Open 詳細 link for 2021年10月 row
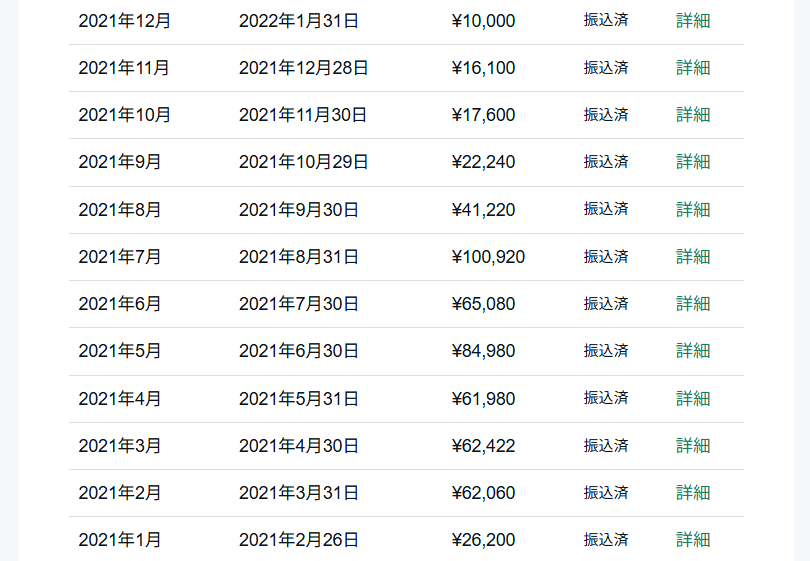810x561 pixels. tap(693, 115)
